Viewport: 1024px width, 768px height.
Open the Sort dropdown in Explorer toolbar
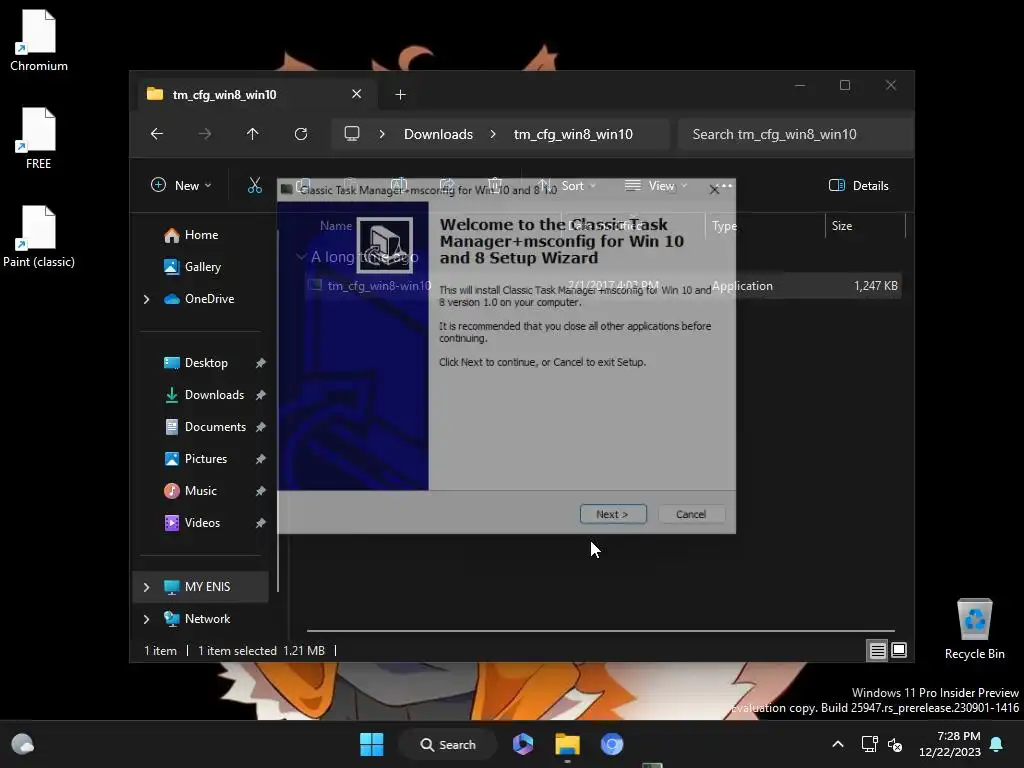coord(566,185)
